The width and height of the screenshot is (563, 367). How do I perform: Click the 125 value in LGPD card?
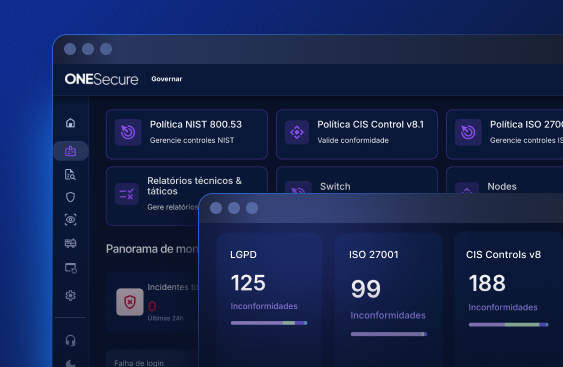pos(248,283)
